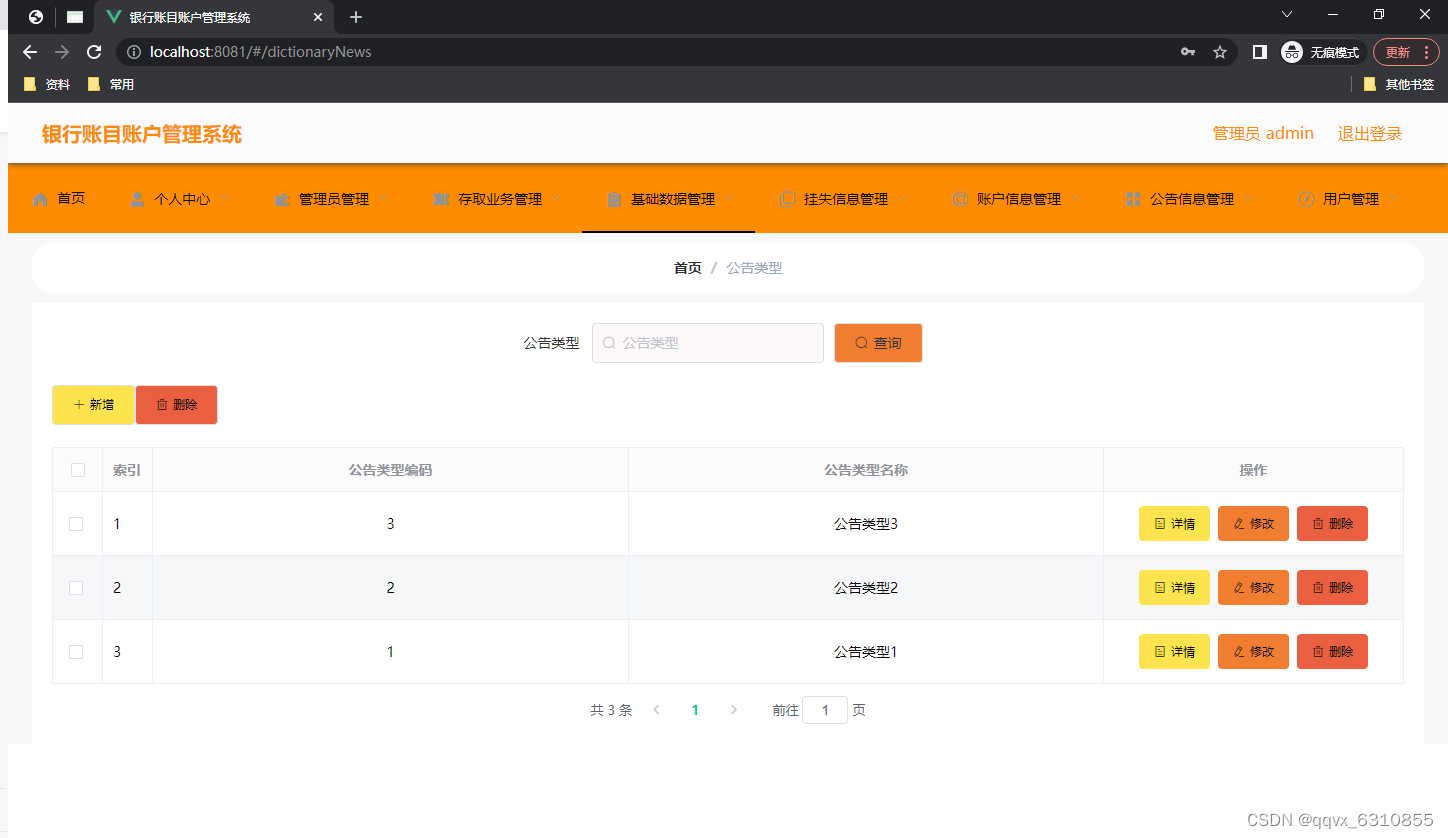The width and height of the screenshot is (1448, 838).
Task: Click the 管理员 admin user label
Action: 1263,134
